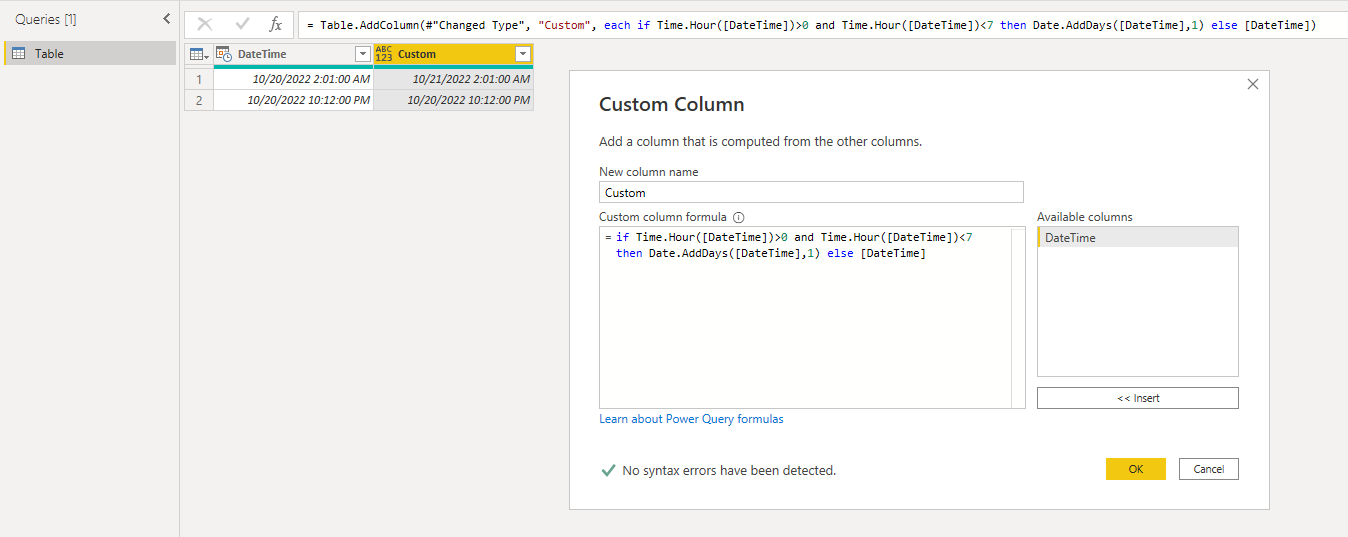Select the DateTime column header

(x=293, y=54)
